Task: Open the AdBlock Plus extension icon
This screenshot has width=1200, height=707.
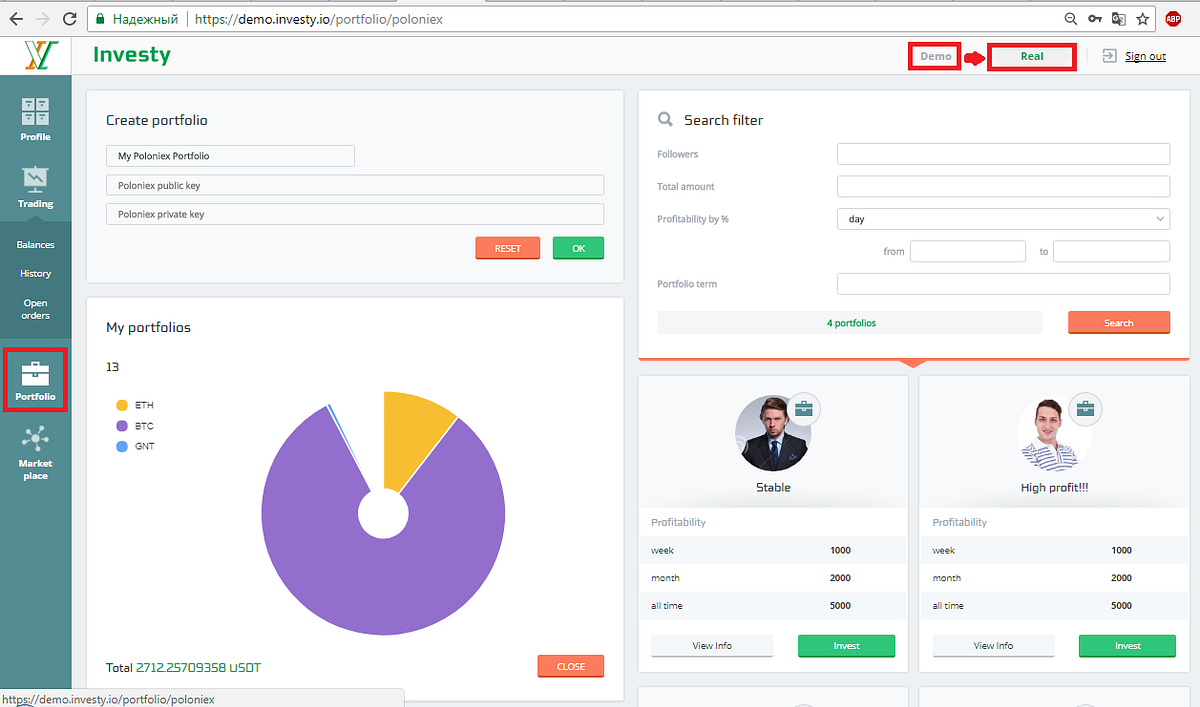Action: pyautogui.click(x=1173, y=18)
